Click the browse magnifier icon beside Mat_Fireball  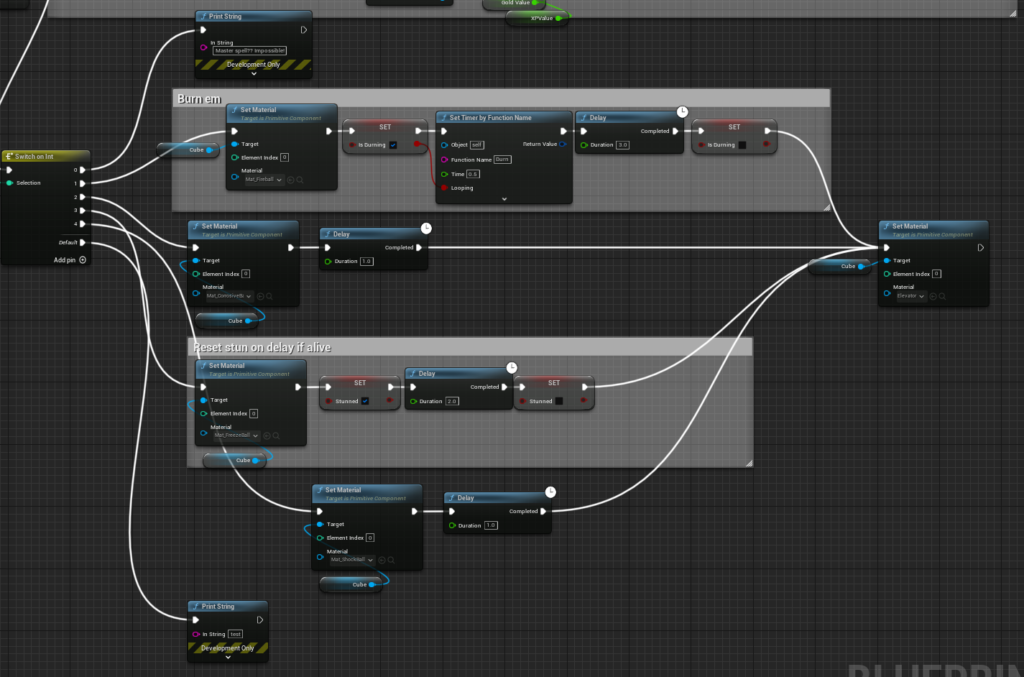(x=300, y=180)
